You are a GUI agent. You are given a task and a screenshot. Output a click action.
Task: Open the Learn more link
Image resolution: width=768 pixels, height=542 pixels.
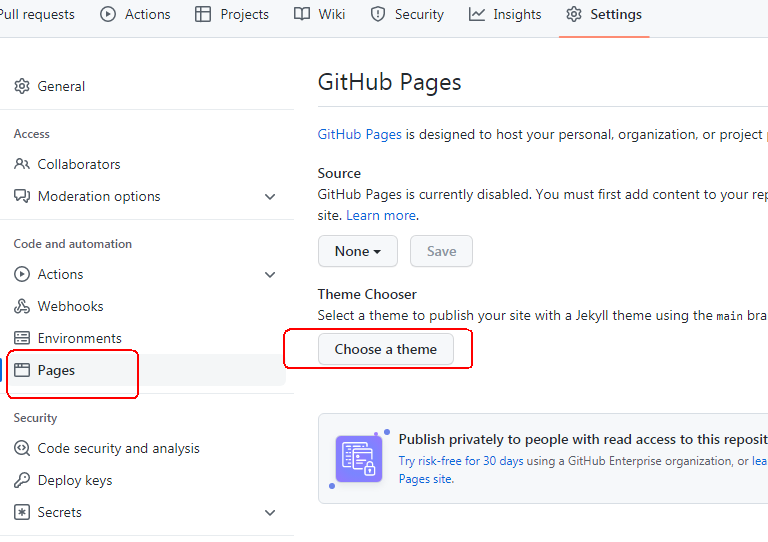tap(381, 215)
